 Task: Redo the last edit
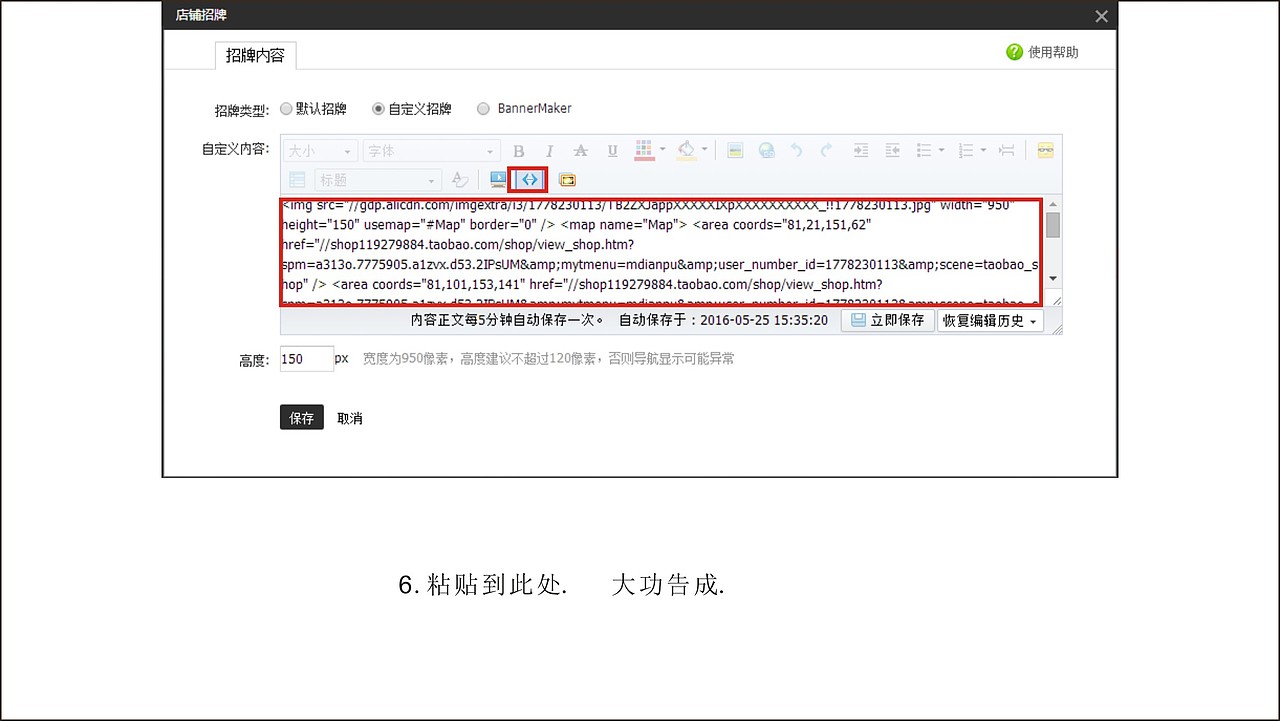(x=826, y=151)
